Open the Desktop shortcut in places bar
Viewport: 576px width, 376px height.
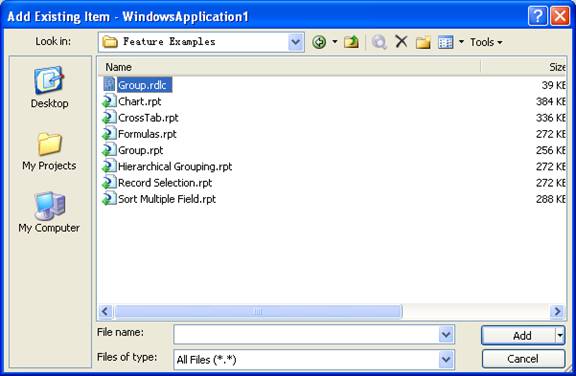tap(49, 87)
